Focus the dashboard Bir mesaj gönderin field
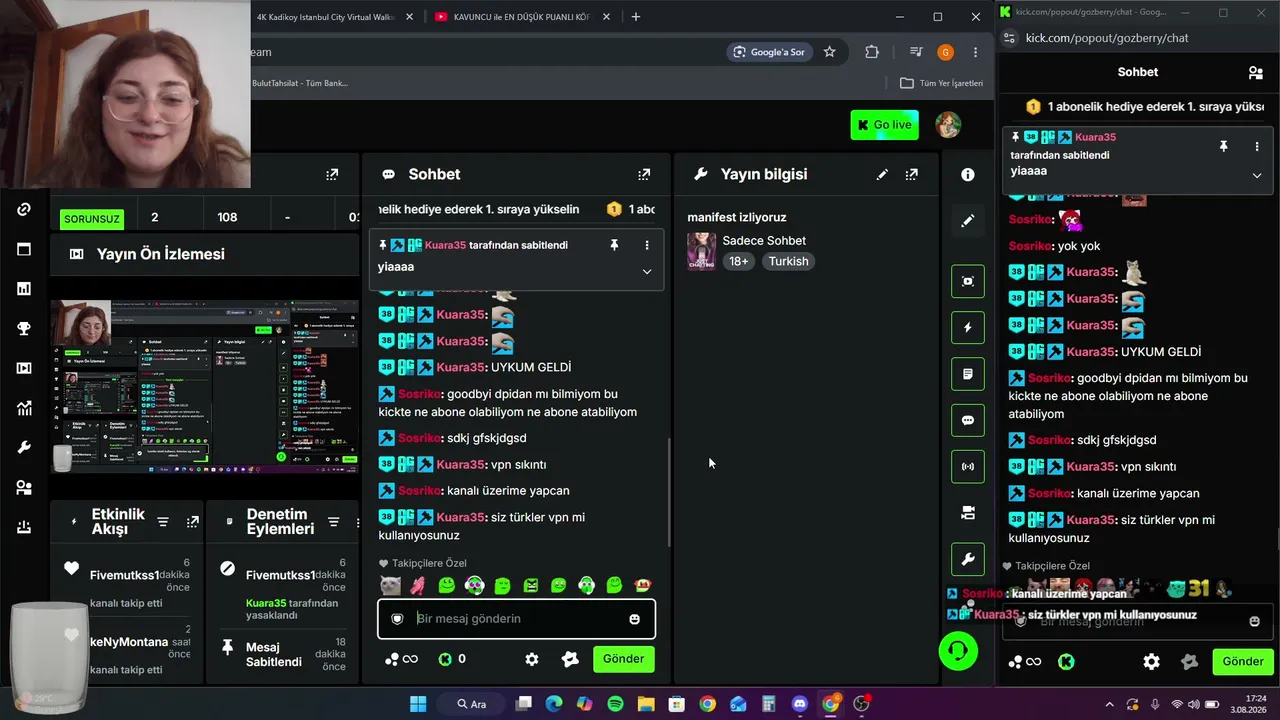Viewport: 1280px width, 720px height. pyautogui.click(x=516, y=619)
